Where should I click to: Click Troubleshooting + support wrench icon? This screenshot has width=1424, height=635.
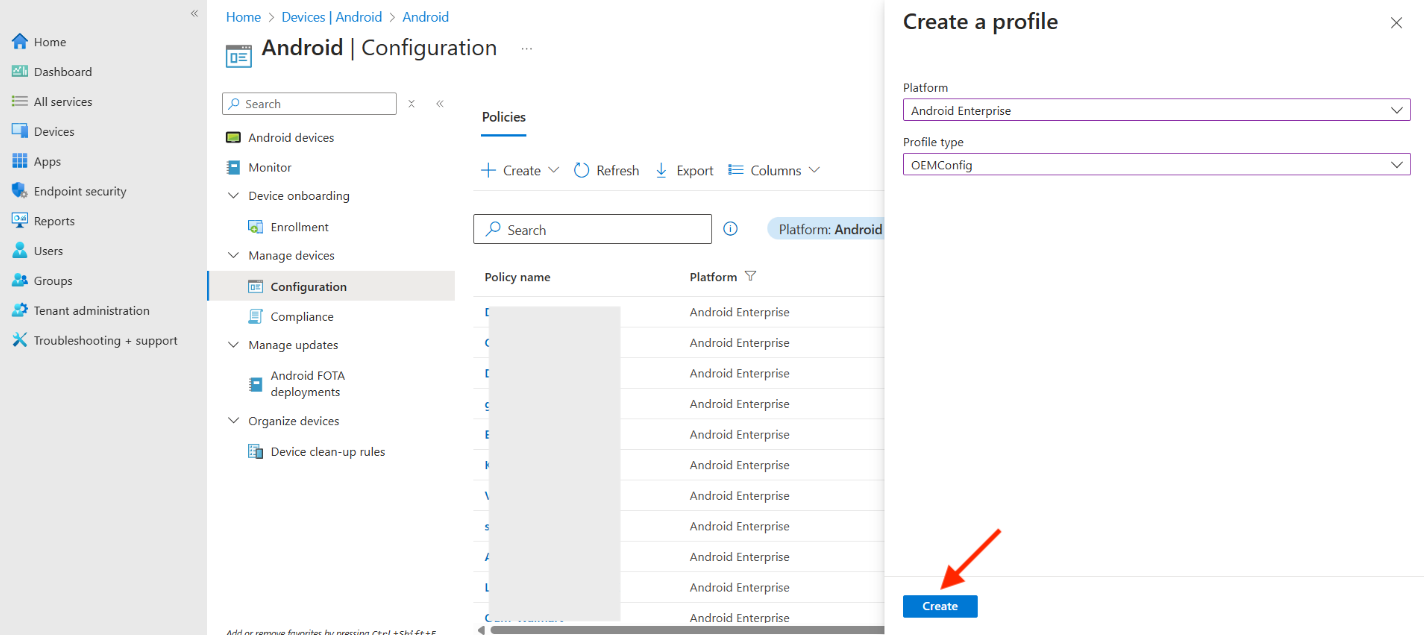coord(19,341)
